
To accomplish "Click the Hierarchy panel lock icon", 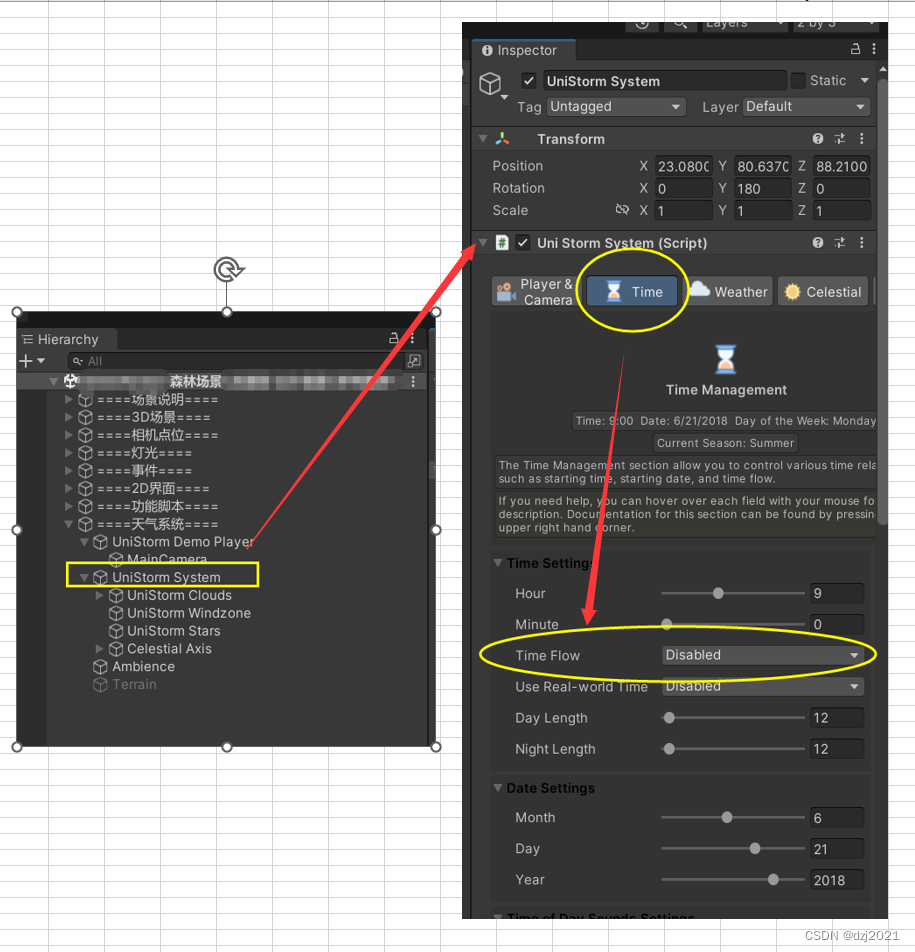I will 393,338.
